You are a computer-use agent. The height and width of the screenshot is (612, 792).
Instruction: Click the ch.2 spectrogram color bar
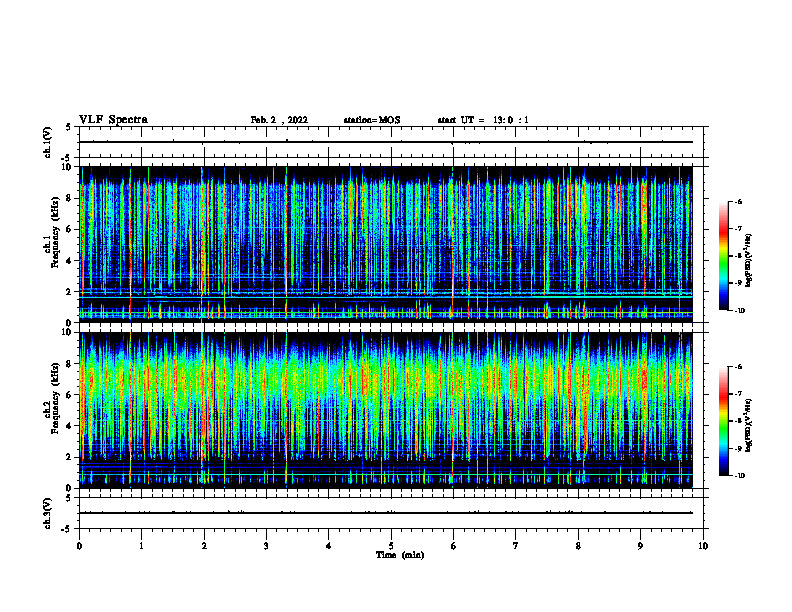(724, 421)
